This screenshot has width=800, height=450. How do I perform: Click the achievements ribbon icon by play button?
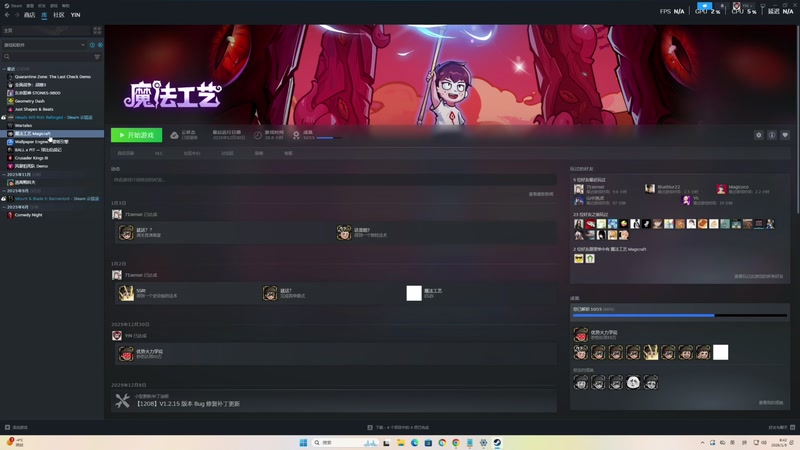(296, 135)
